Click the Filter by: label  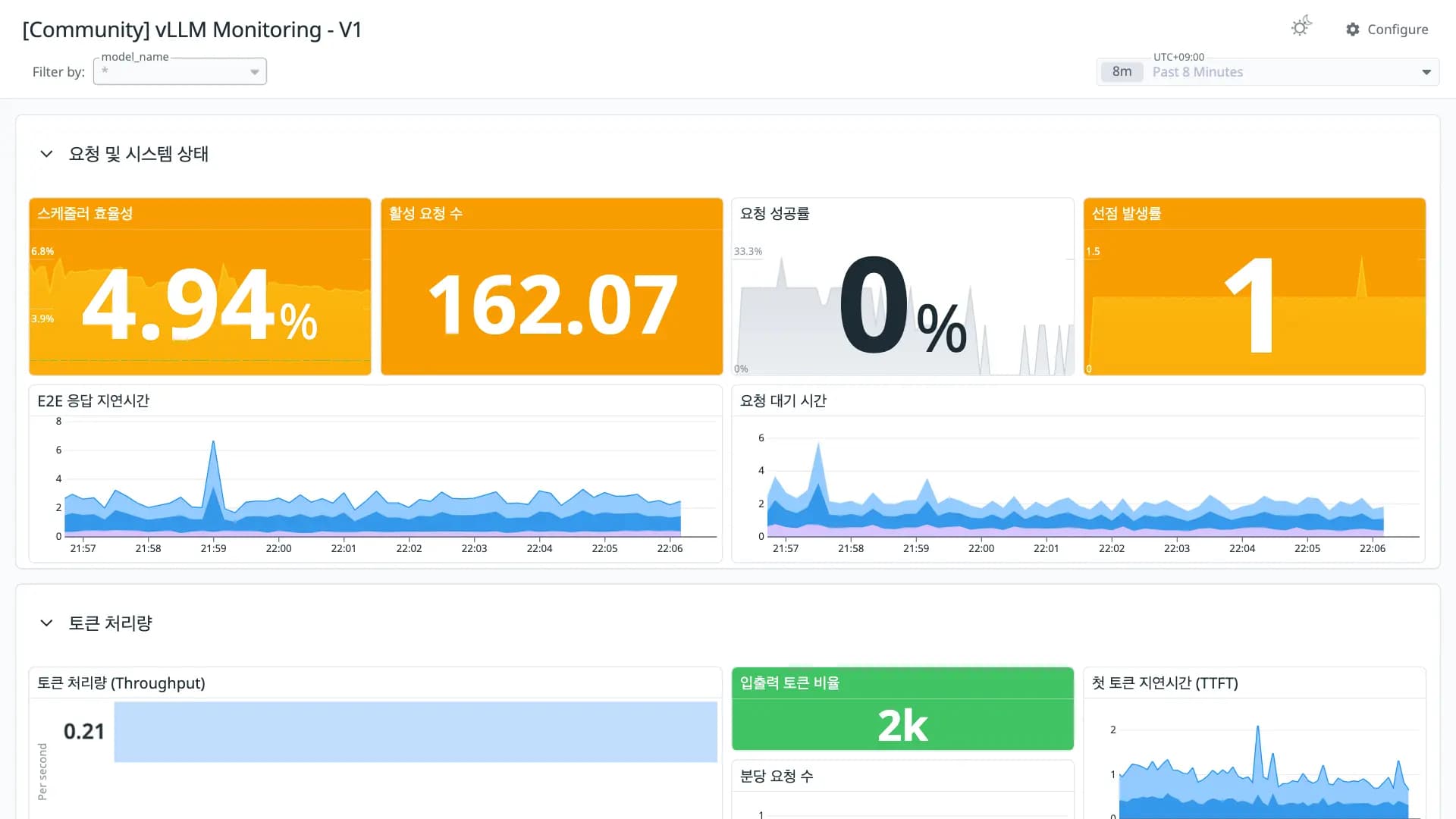[58, 72]
